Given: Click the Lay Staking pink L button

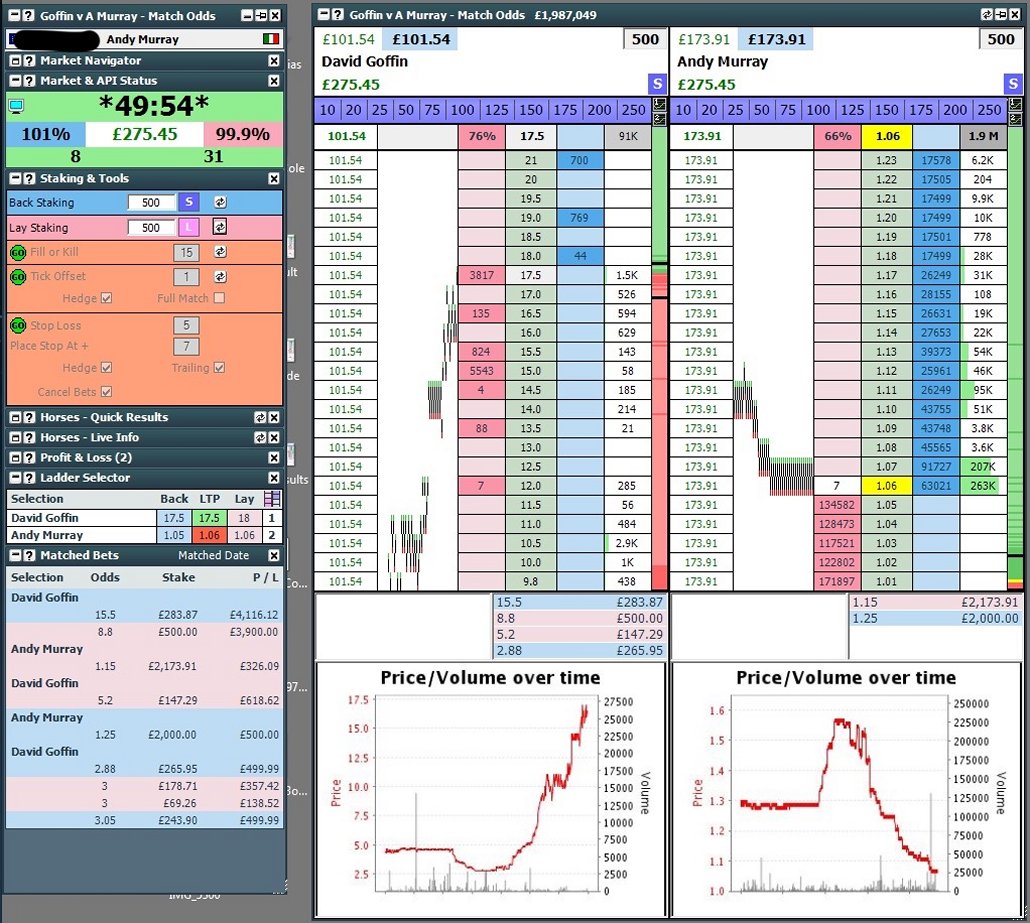Looking at the screenshot, I should 189,227.
